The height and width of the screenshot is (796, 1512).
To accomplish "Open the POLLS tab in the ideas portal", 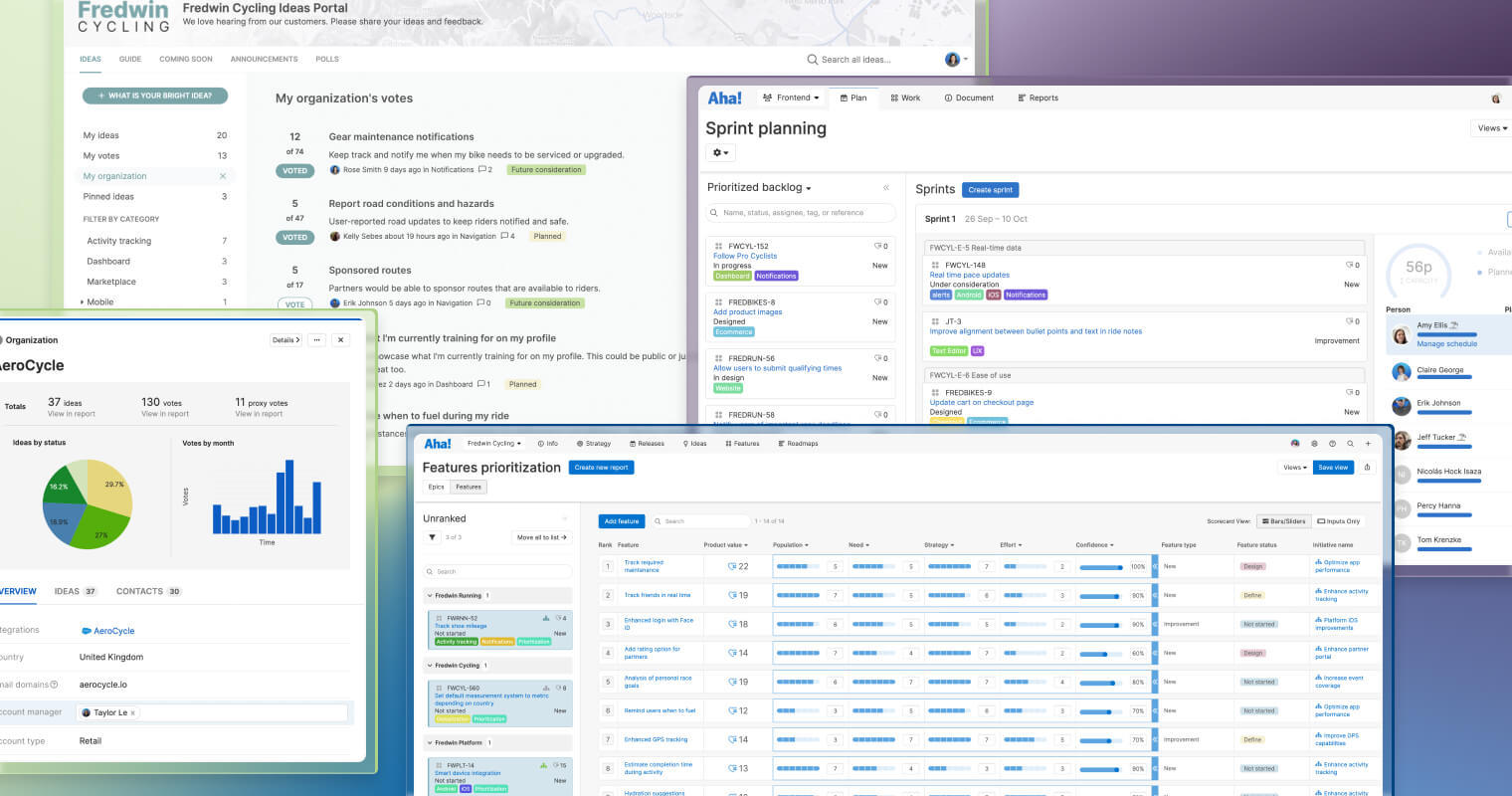I will (326, 59).
